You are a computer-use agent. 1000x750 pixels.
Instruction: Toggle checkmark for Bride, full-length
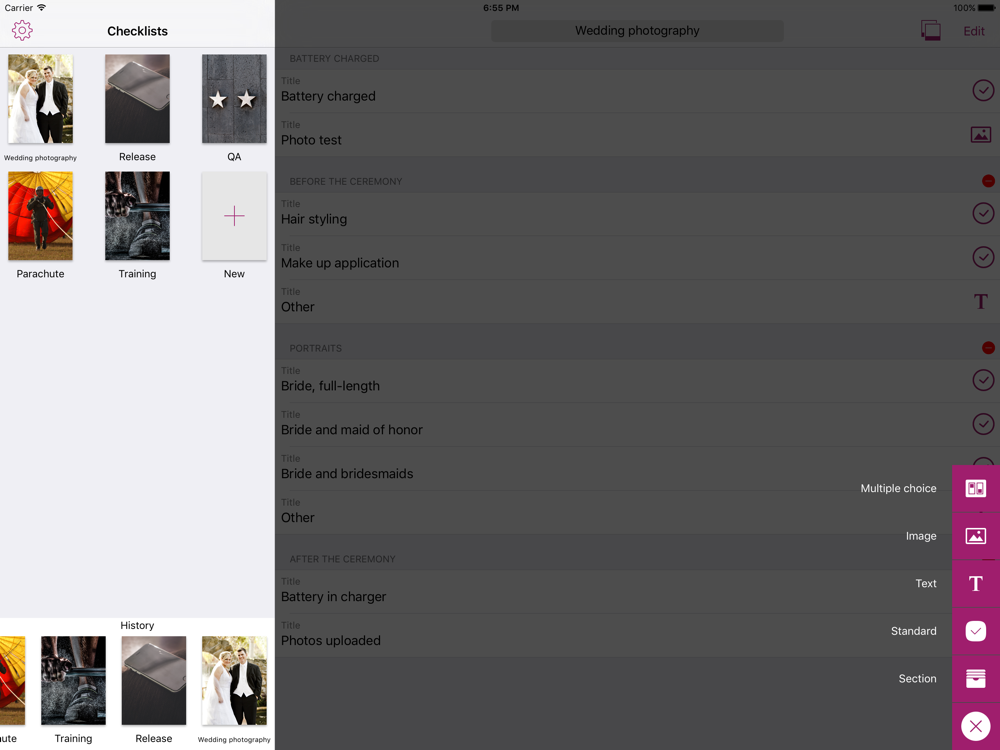983,380
